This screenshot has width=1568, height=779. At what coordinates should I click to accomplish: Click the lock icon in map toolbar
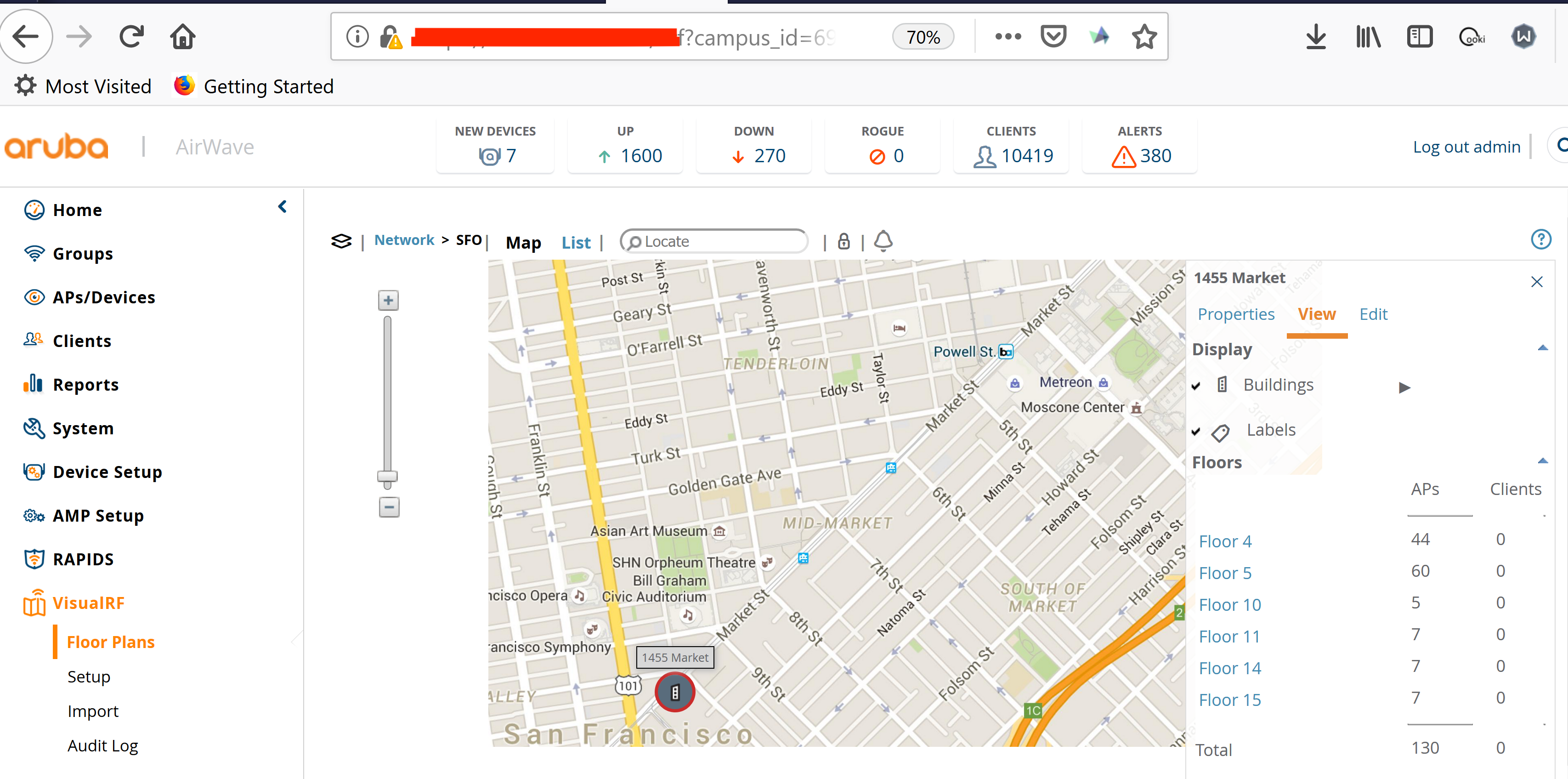pos(843,241)
